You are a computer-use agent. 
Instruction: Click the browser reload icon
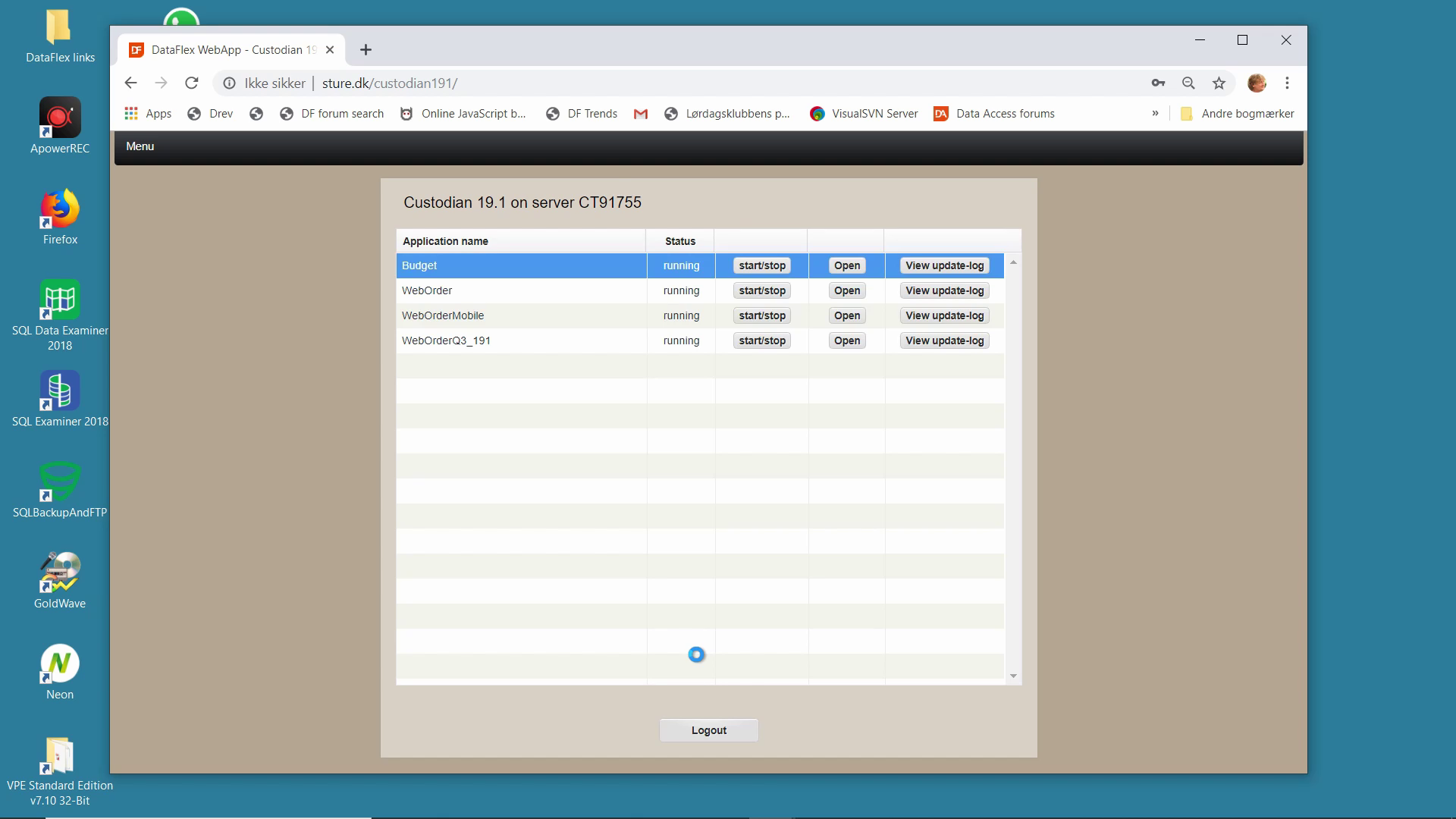pyautogui.click(x=192, y=83)
